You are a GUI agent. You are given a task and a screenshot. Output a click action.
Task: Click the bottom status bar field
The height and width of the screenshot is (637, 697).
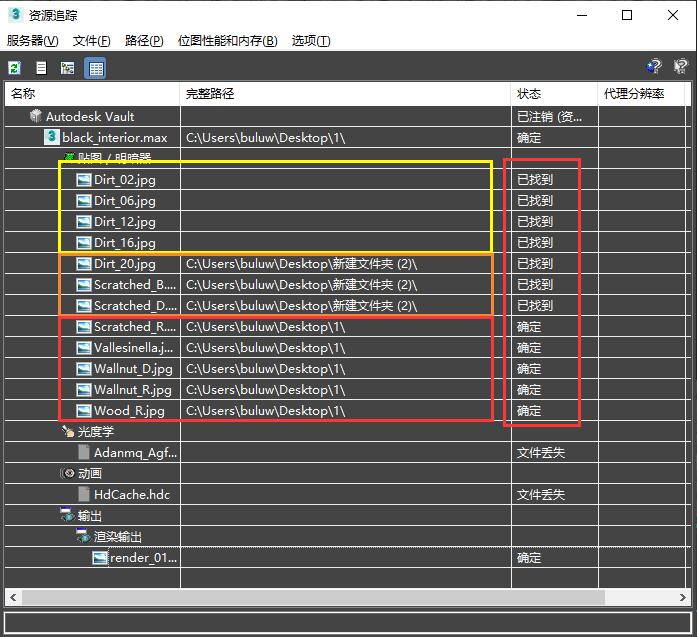[348, 622]
